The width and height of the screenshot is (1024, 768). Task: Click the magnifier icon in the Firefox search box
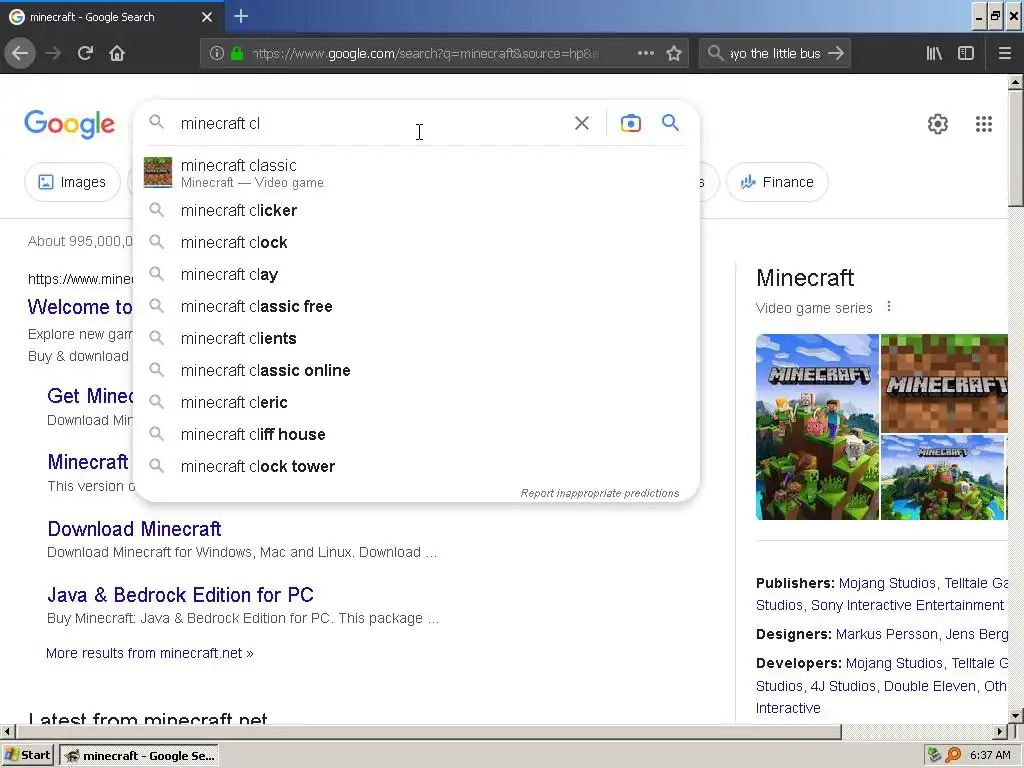coord(715,53)
